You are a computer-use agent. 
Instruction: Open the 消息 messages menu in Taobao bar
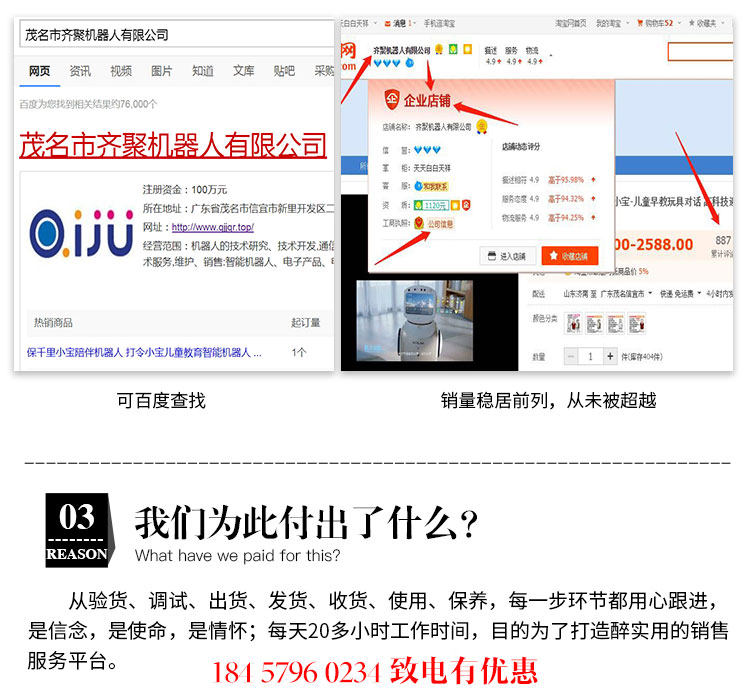pos(402,23)
